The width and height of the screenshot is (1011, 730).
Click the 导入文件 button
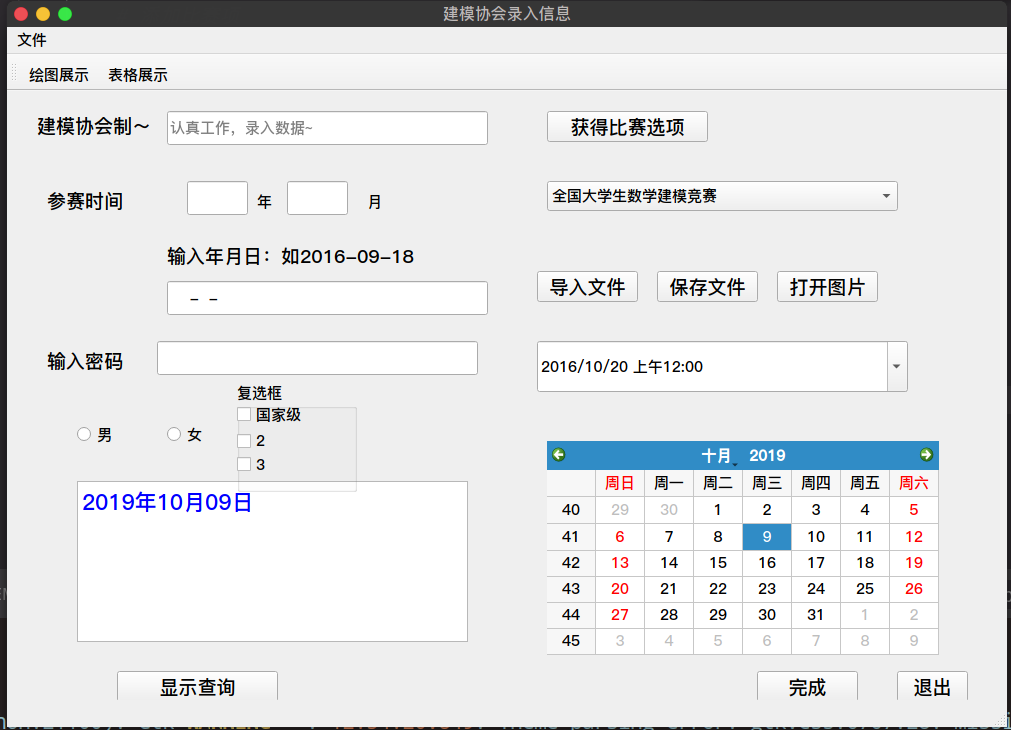tap(587, 288)
